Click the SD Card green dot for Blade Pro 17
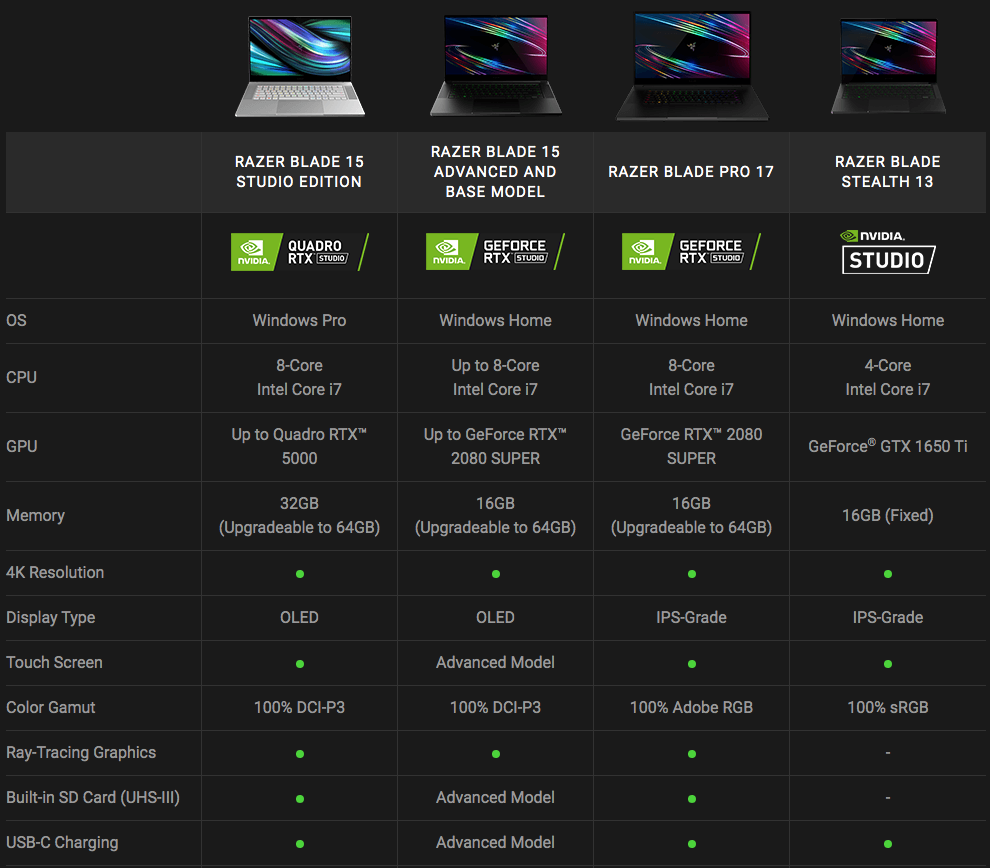 coord(692,799)
